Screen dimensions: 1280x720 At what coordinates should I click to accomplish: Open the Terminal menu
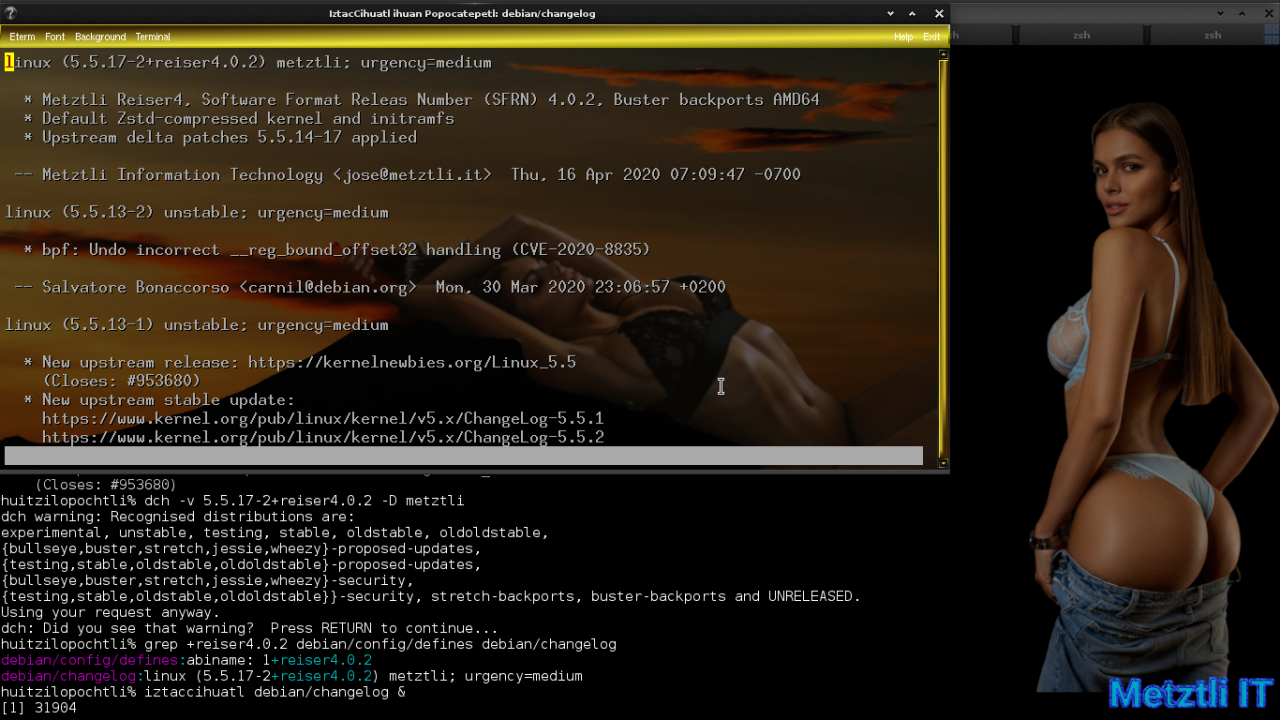pos(153,37)
